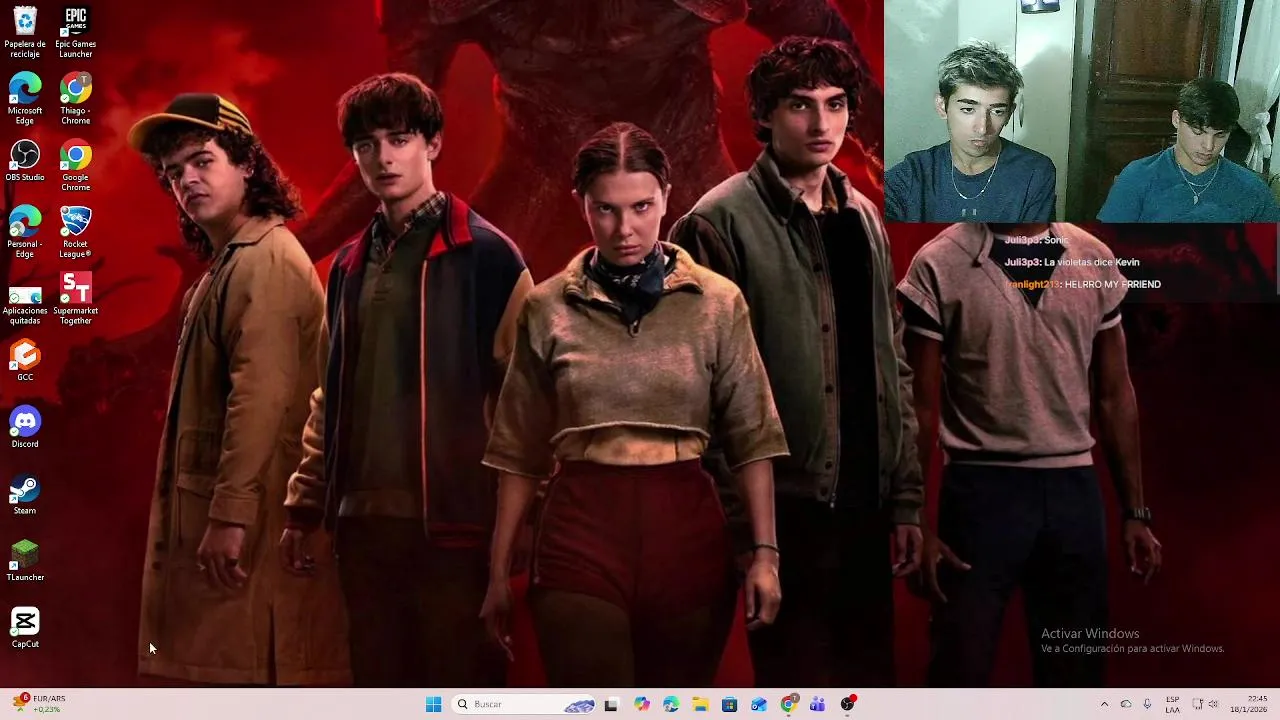Open Microsoft Edge desktop shortcut

click(x=25, y=99)
